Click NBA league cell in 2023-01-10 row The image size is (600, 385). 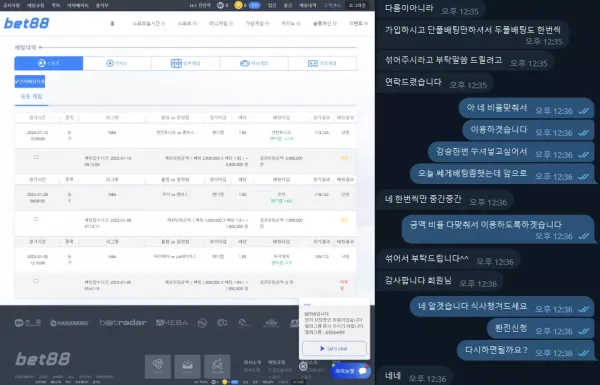click(x=112, y=132)
